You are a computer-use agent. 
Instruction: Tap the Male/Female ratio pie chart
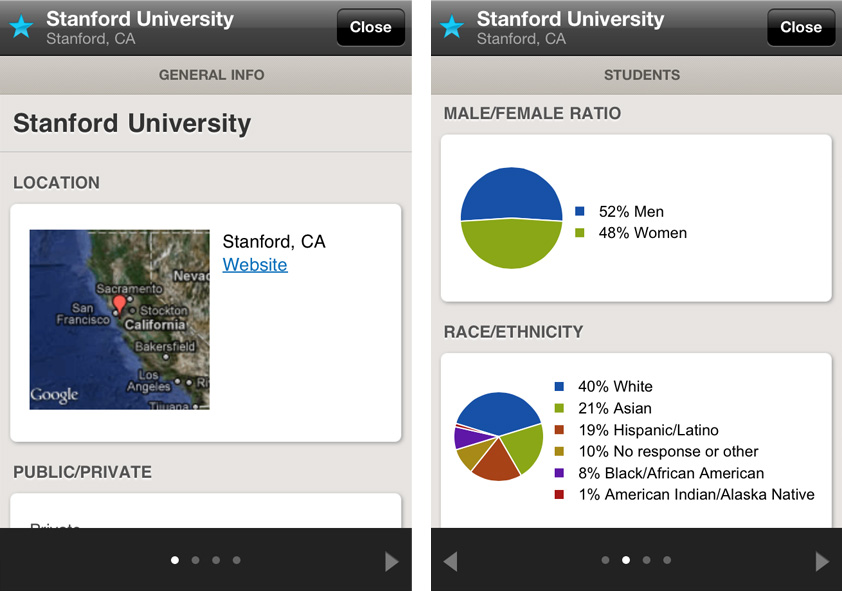tap(511, 217)
